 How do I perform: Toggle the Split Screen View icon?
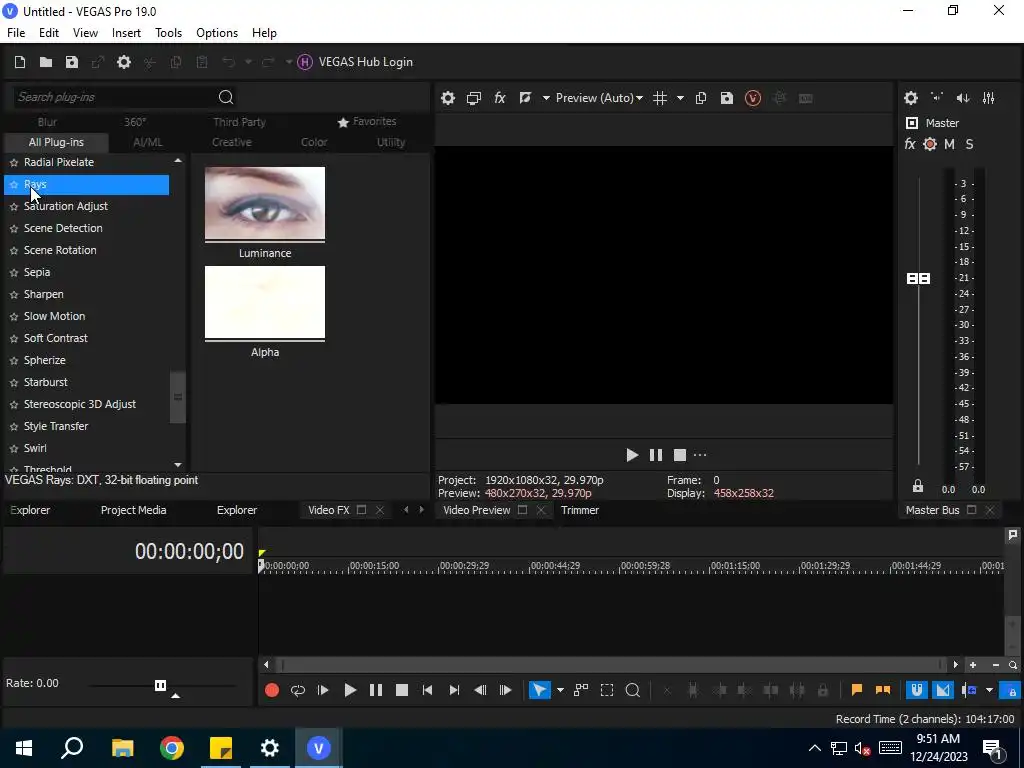point(525,98)
